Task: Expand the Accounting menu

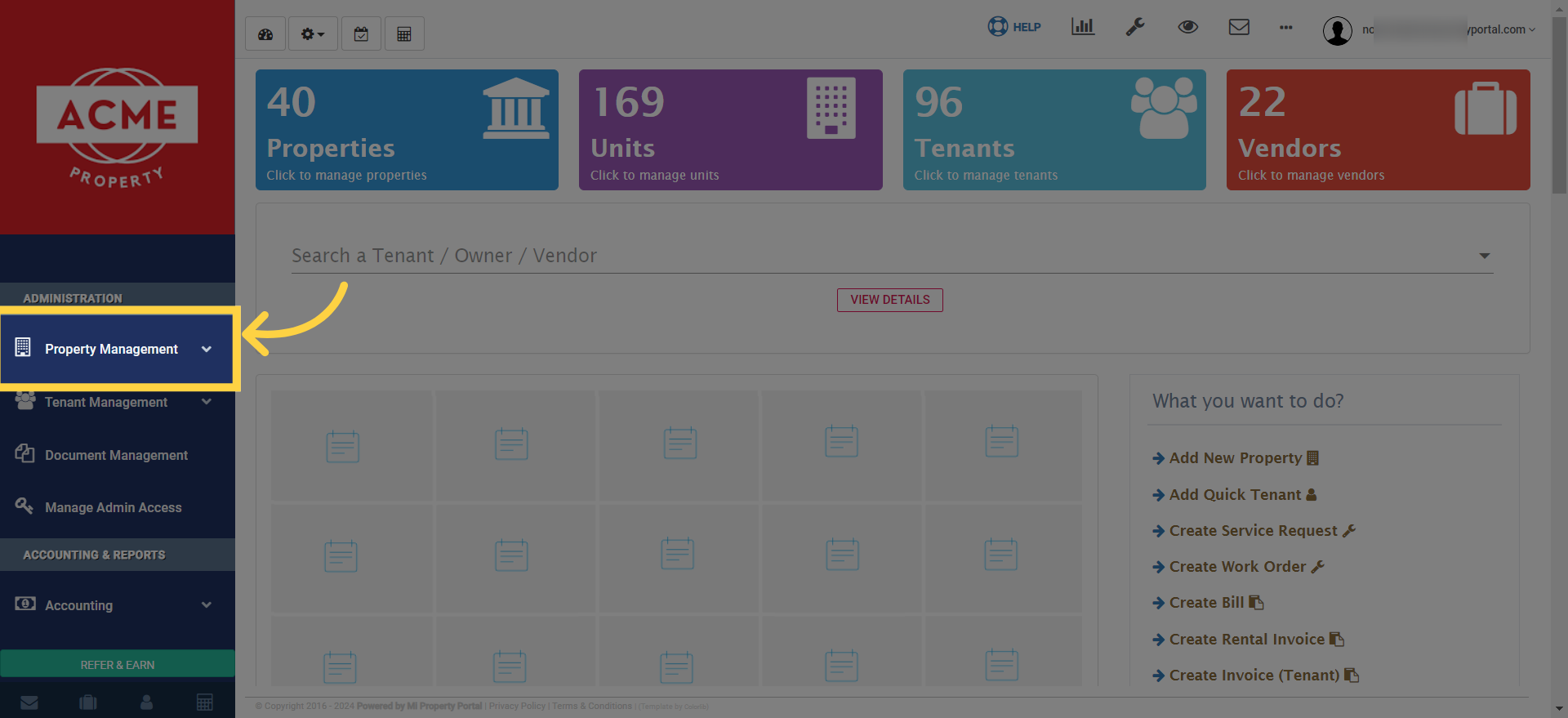Action: (x=118, y=605)
